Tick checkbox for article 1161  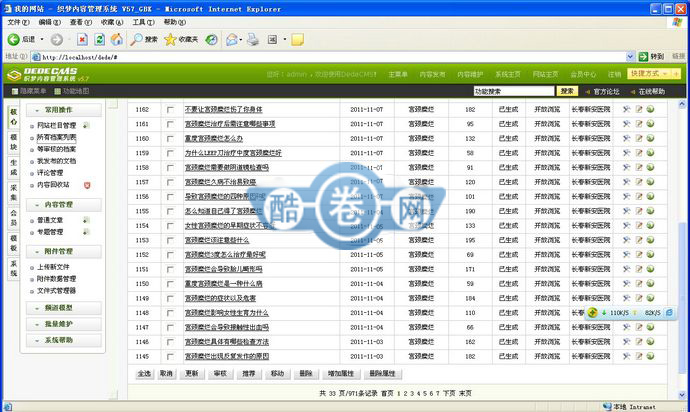click(x=170, y=124)
